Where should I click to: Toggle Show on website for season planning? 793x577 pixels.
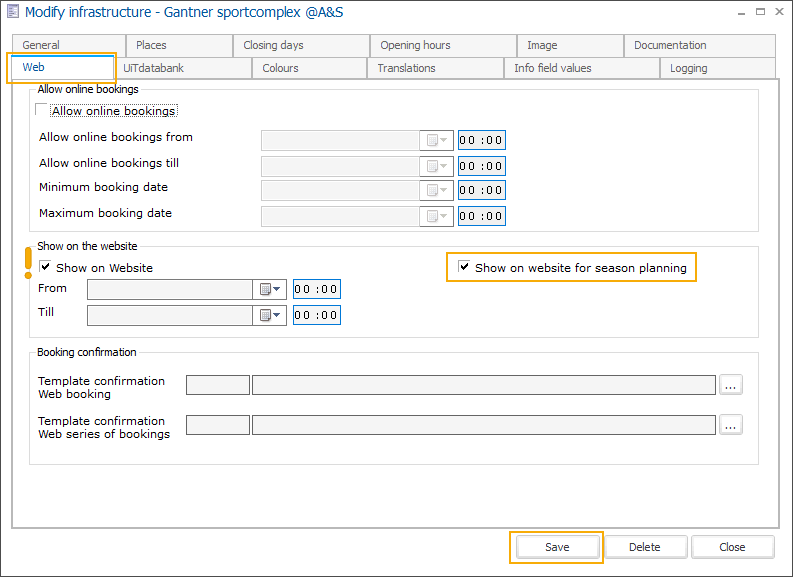tap(464, 266)
